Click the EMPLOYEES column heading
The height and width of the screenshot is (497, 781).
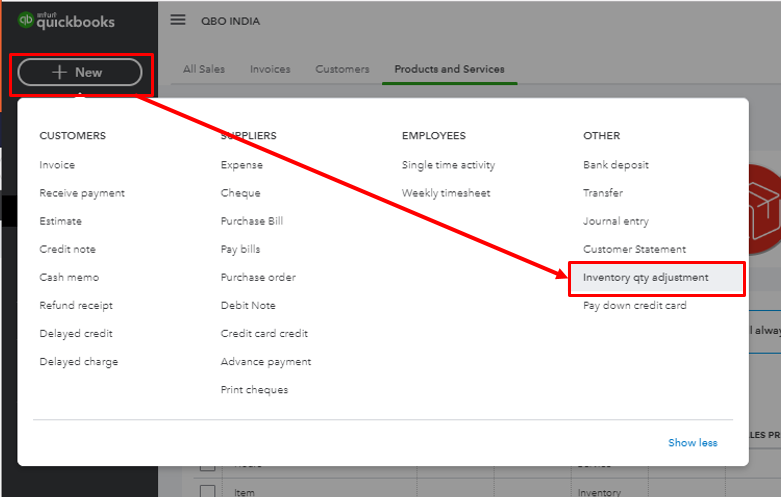[434, 136]
